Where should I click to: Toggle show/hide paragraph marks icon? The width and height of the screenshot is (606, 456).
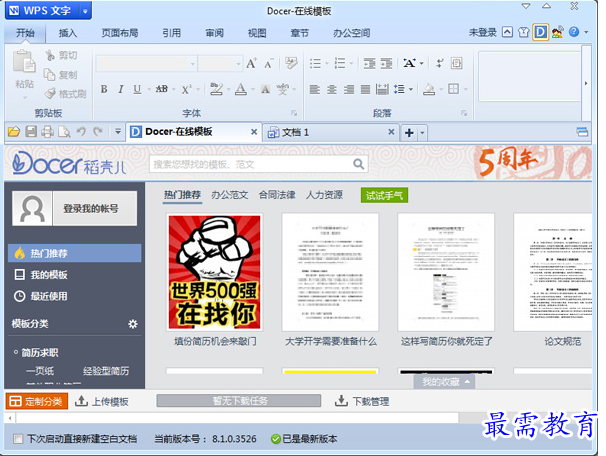tap(439, 63)
